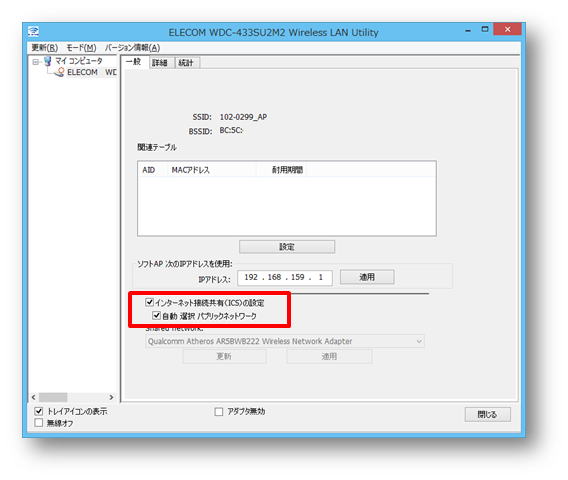568x480 pixels.
Task: Collapse the マイ コンピュータ tree node
Action: pyautogui.click(x=36, y=62)
